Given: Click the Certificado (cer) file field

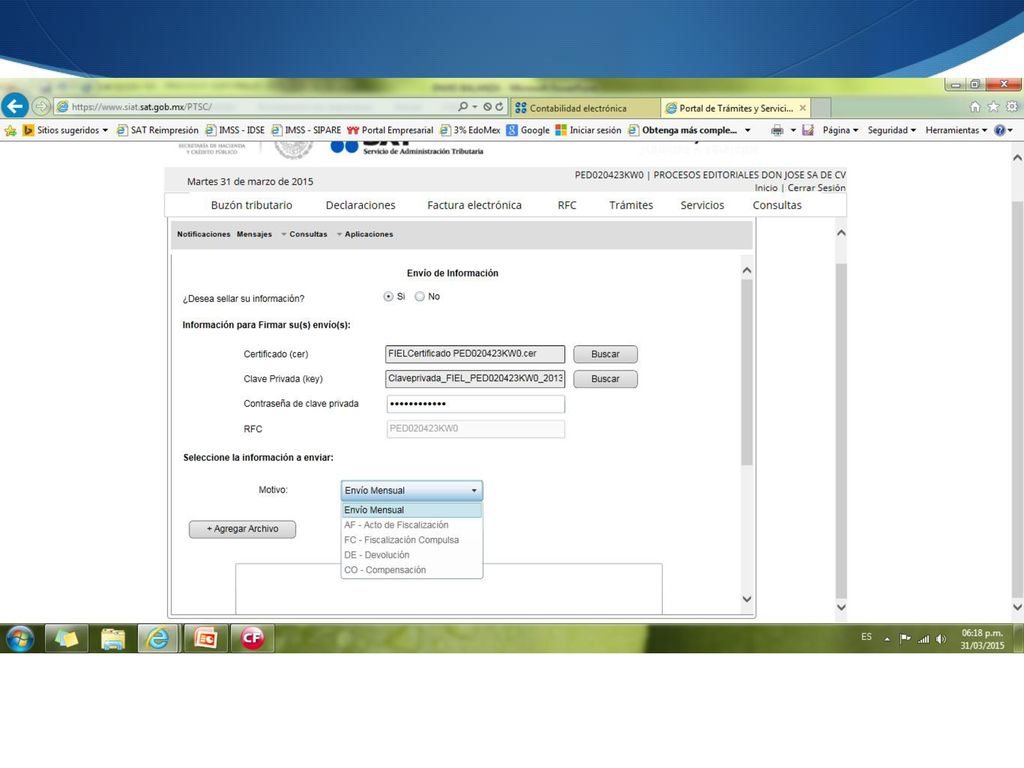Looking at the screenshot, I should [475, 354].
